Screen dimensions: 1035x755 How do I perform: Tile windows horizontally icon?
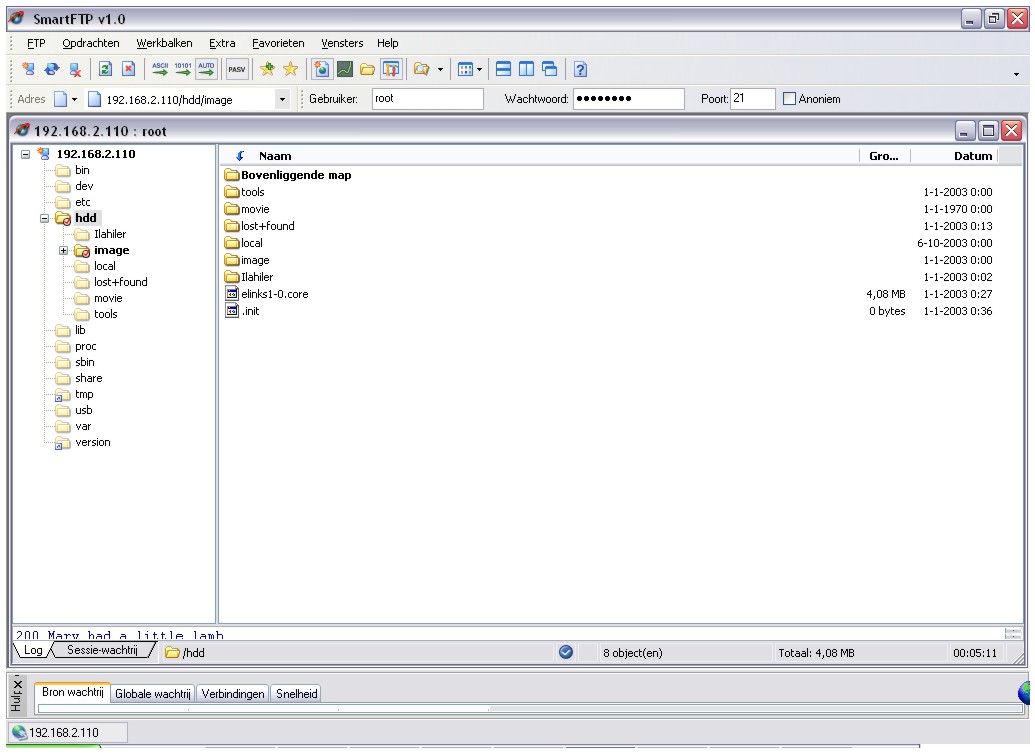[504, 69]
